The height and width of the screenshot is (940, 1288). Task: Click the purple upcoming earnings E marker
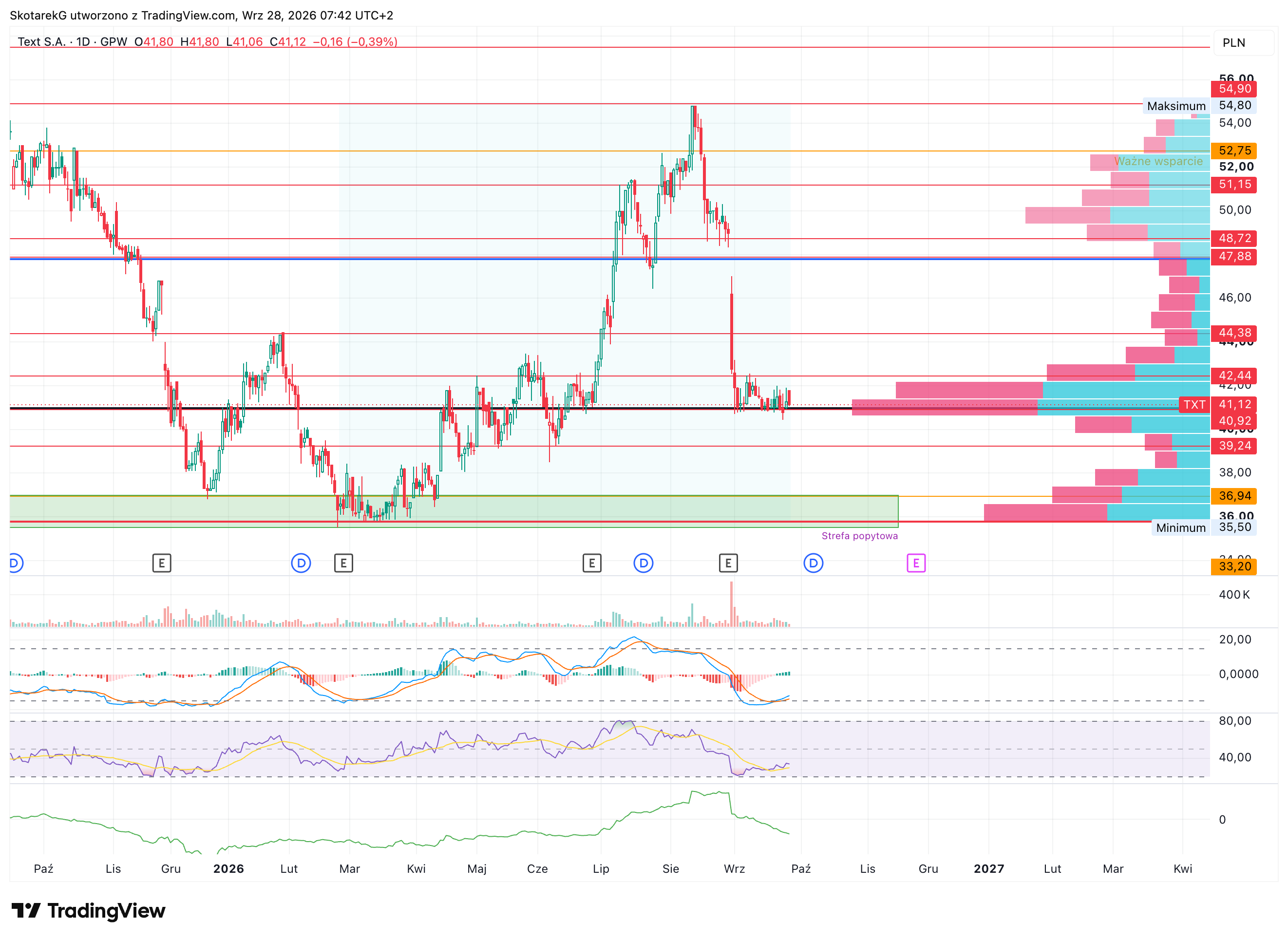click(x=915, y=564)
